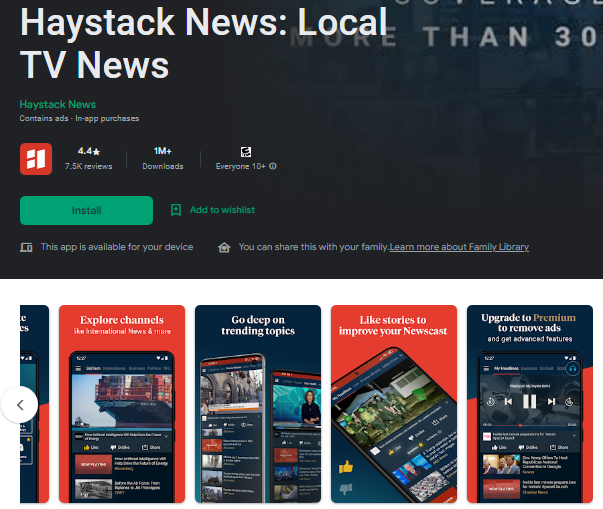Click 'This app is available for your device'
The image size is (603, 509).
click(117, 247)
